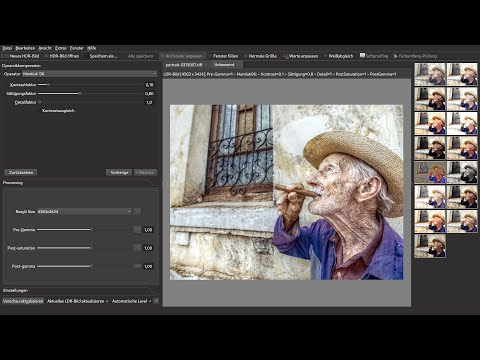Click the main portrait preview image

point(286,192)
